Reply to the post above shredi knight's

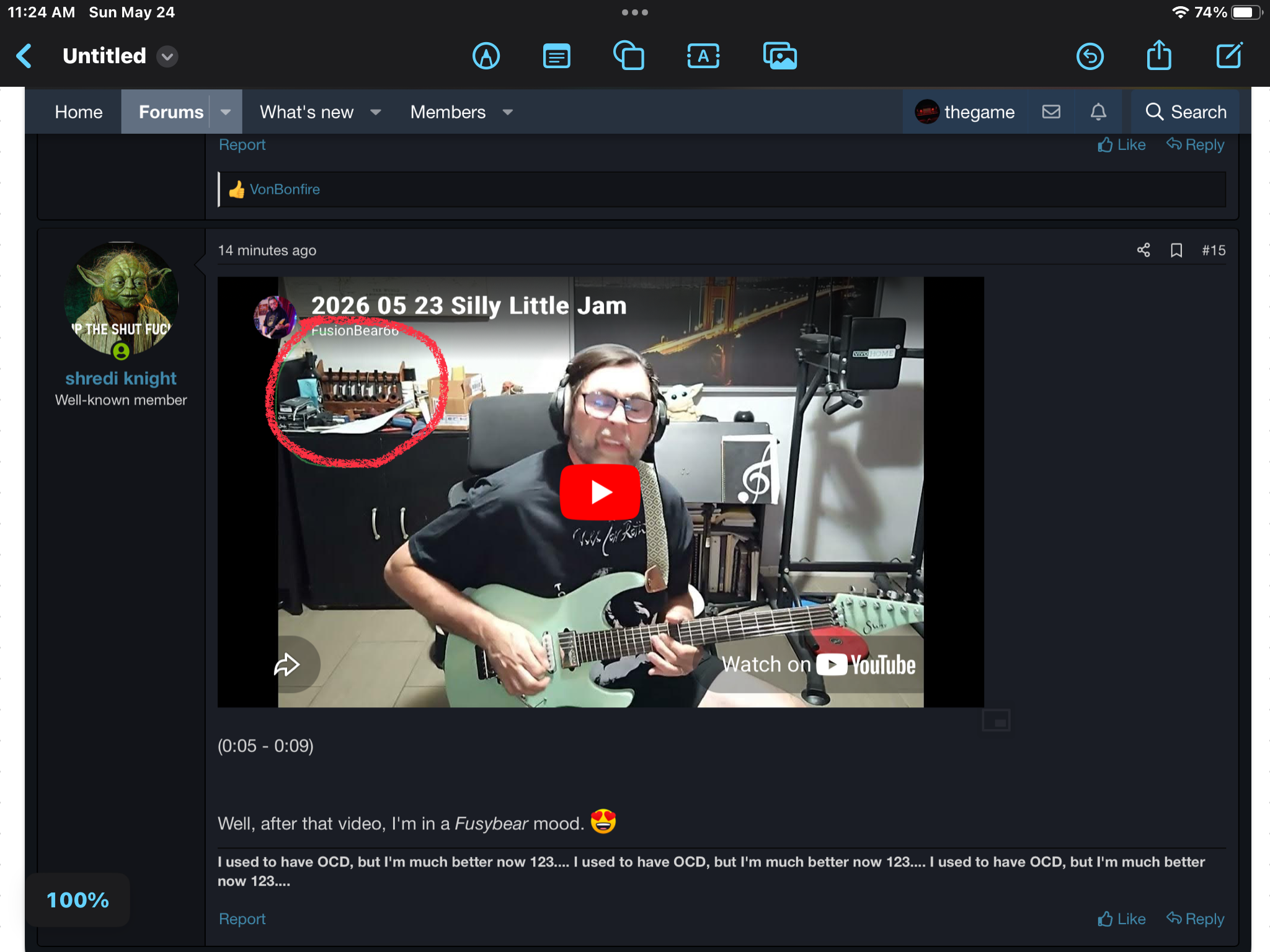pos(1195,144)
